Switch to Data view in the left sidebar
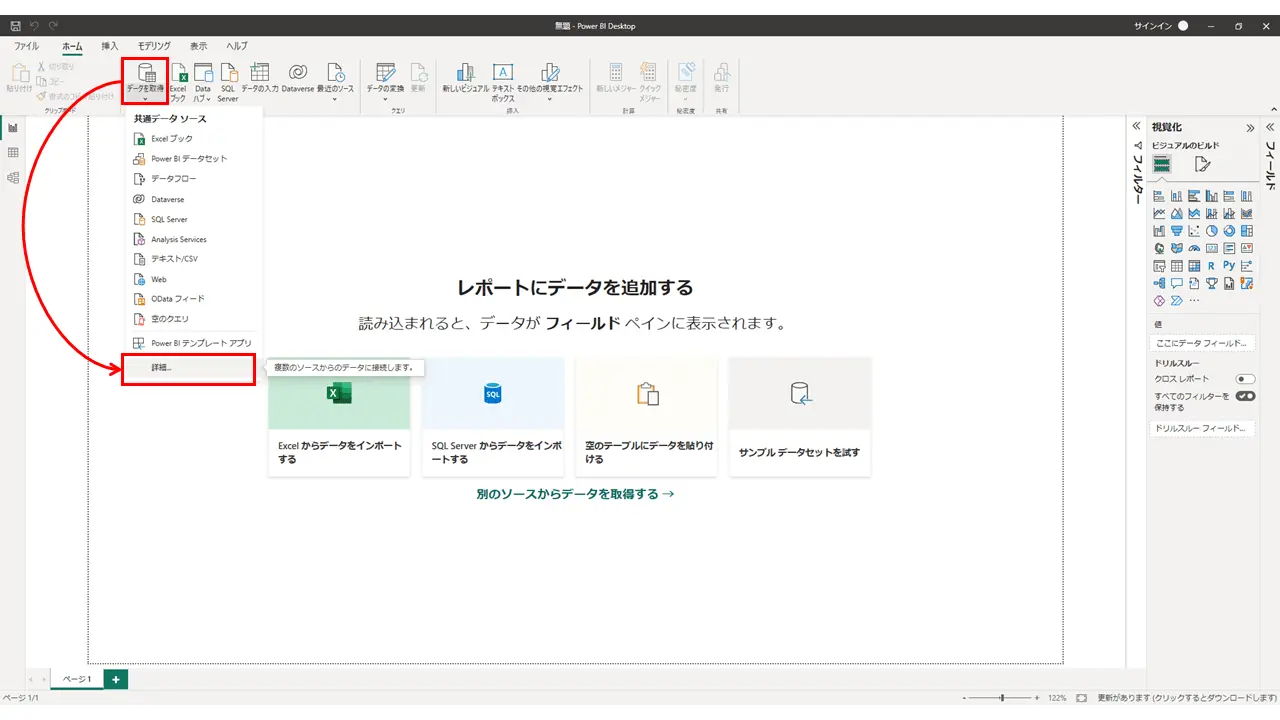This screenshot has height=720, width=1280. [13, 153]
